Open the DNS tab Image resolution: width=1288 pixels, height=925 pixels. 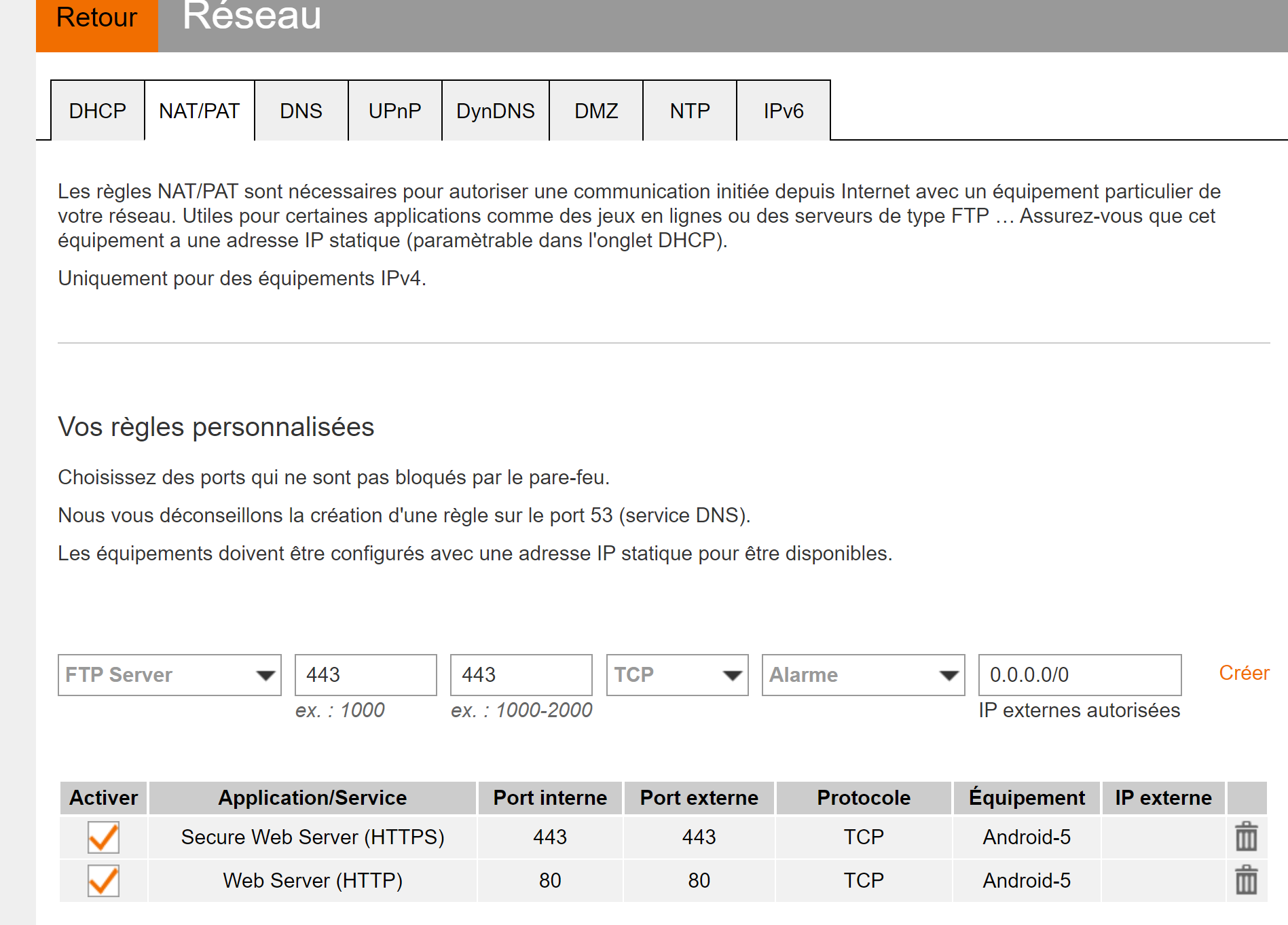click(301, 111)
